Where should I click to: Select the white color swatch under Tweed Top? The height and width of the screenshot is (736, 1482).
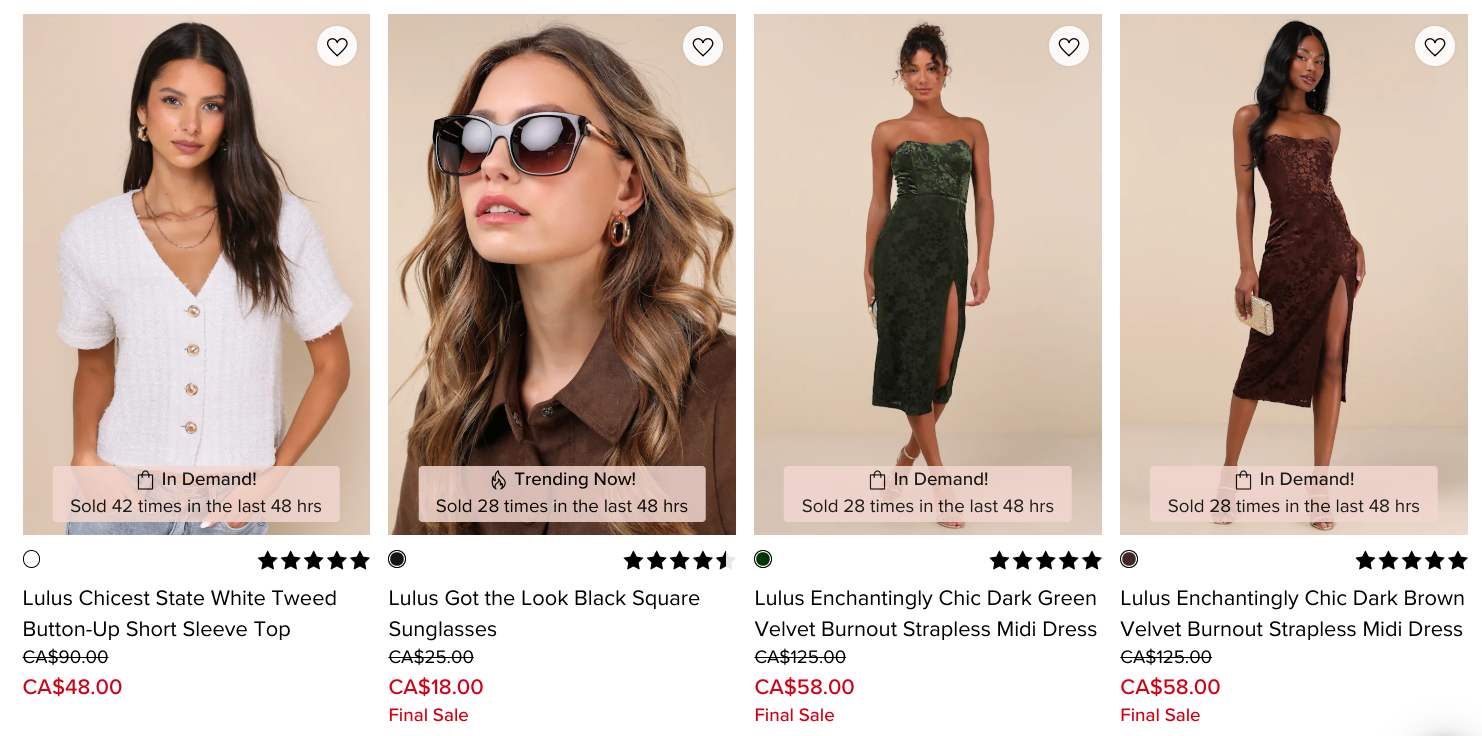[32, 559]
